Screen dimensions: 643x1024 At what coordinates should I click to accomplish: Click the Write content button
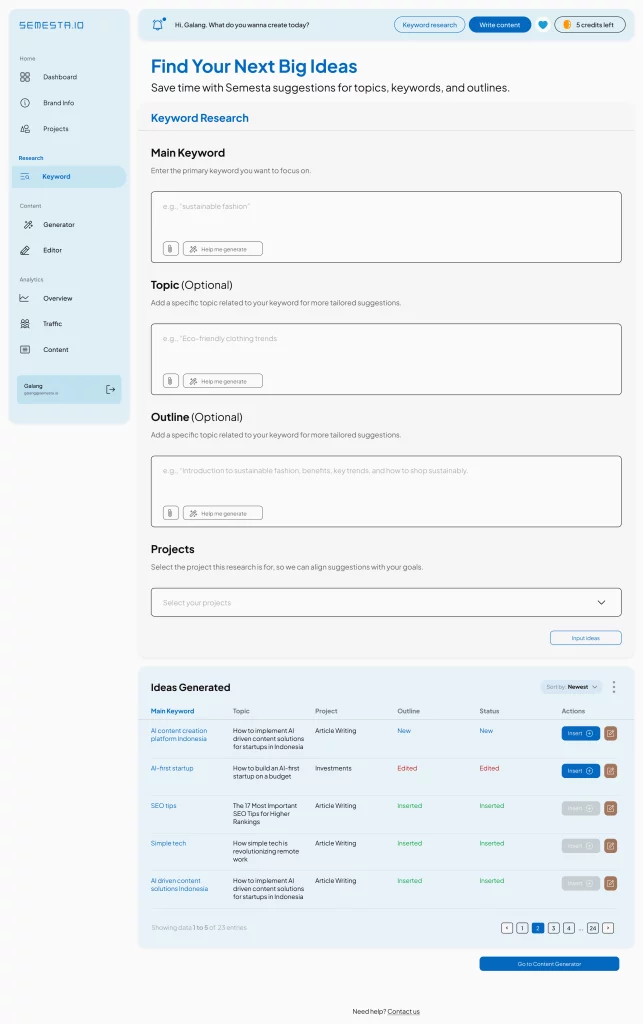point(499,25)
